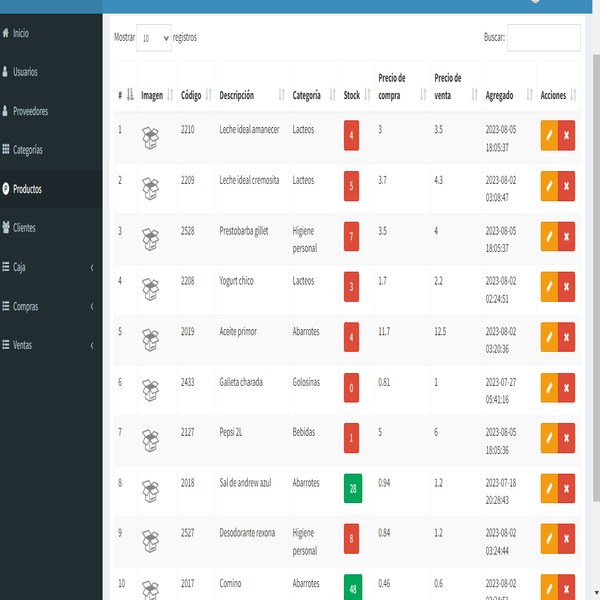The image size is (600, 600).
Task: Select the code cell 2527
Action: (188, 533)
